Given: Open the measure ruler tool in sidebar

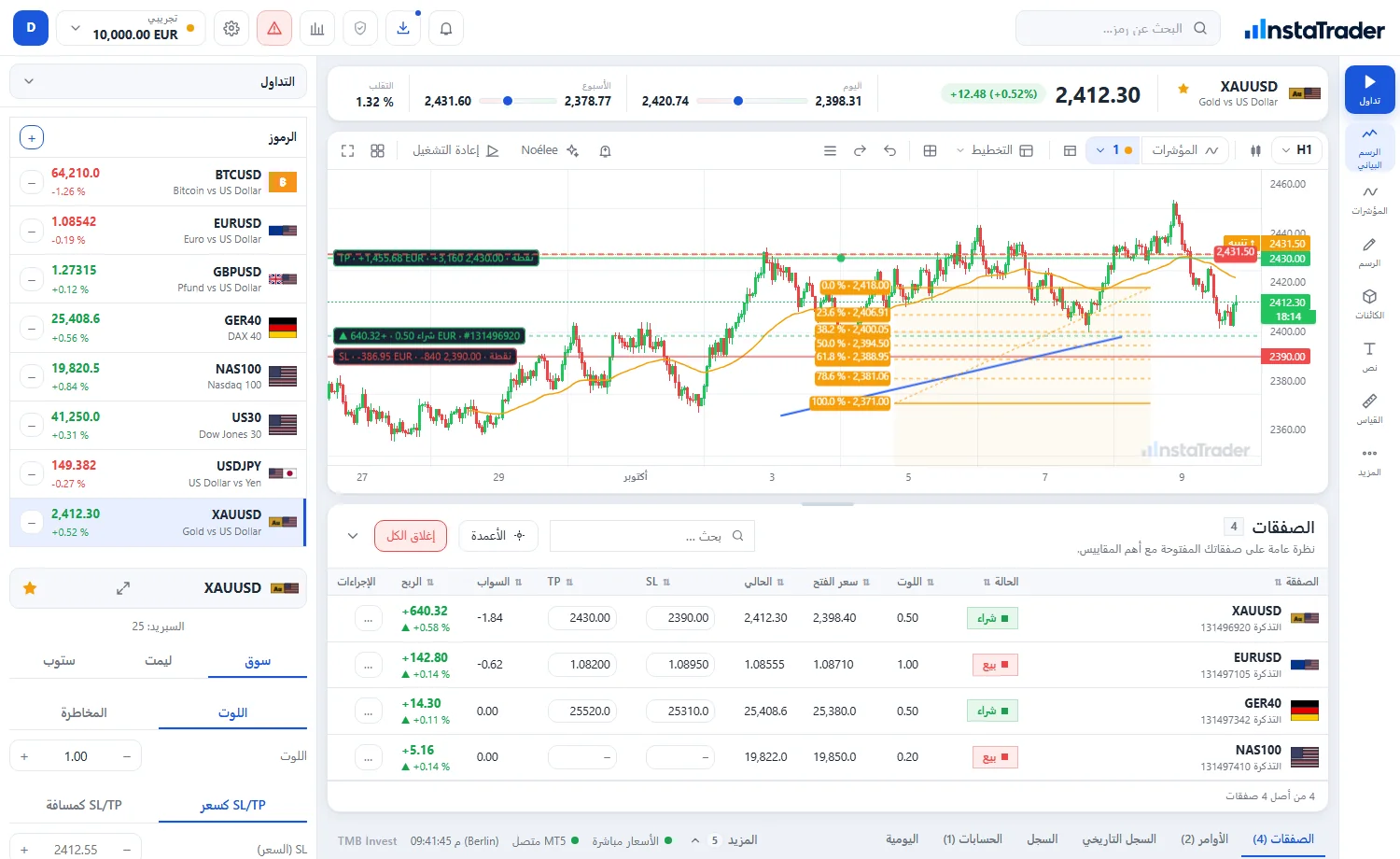Looking at the screenshot, I should click(x=1369, y=409).
